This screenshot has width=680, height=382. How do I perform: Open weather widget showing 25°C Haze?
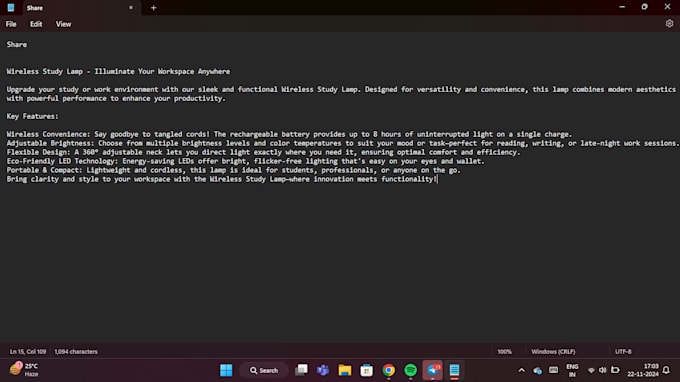click(25, 370)
